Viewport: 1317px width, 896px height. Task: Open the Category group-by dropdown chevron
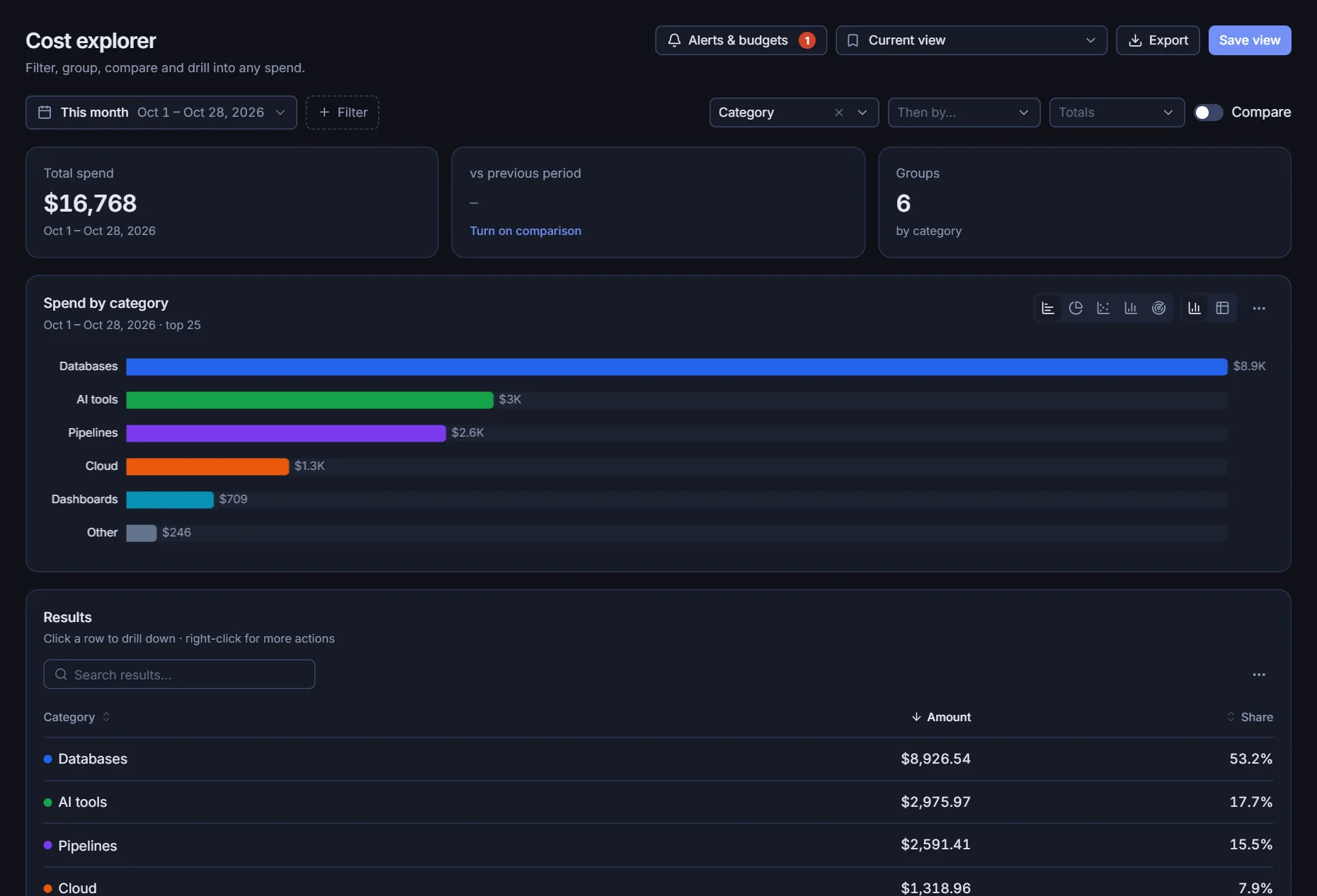tap(862, 113)
